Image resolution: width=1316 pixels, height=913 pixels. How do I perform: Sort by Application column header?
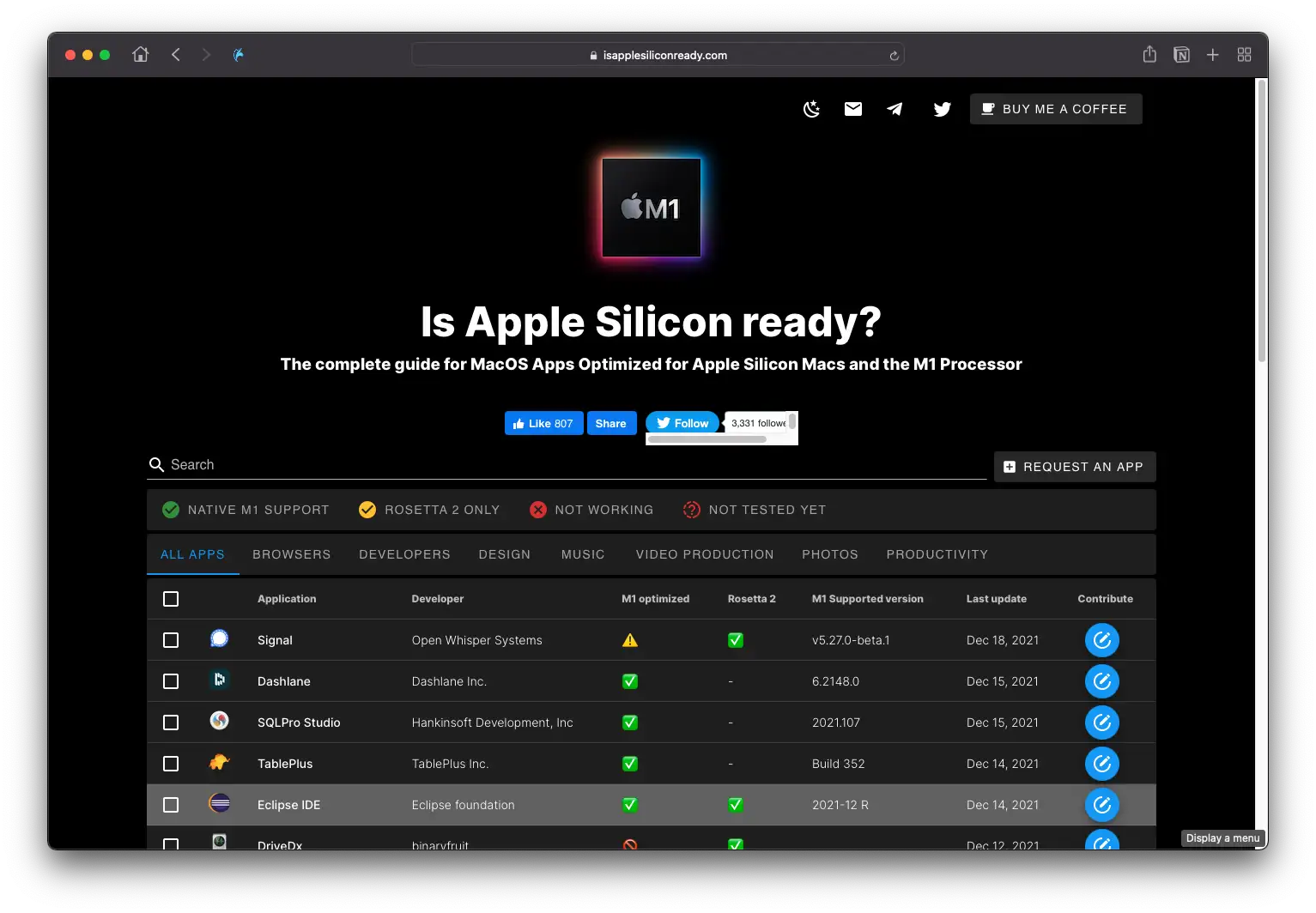(x=287, y=599)
